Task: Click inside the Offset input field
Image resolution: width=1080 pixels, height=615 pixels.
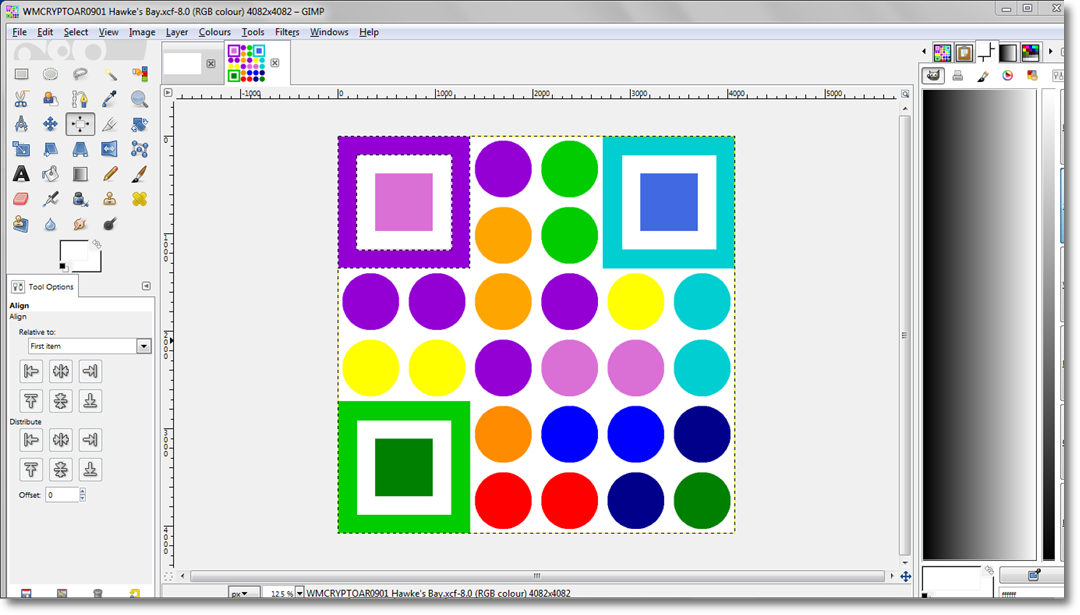Action: 62,494
